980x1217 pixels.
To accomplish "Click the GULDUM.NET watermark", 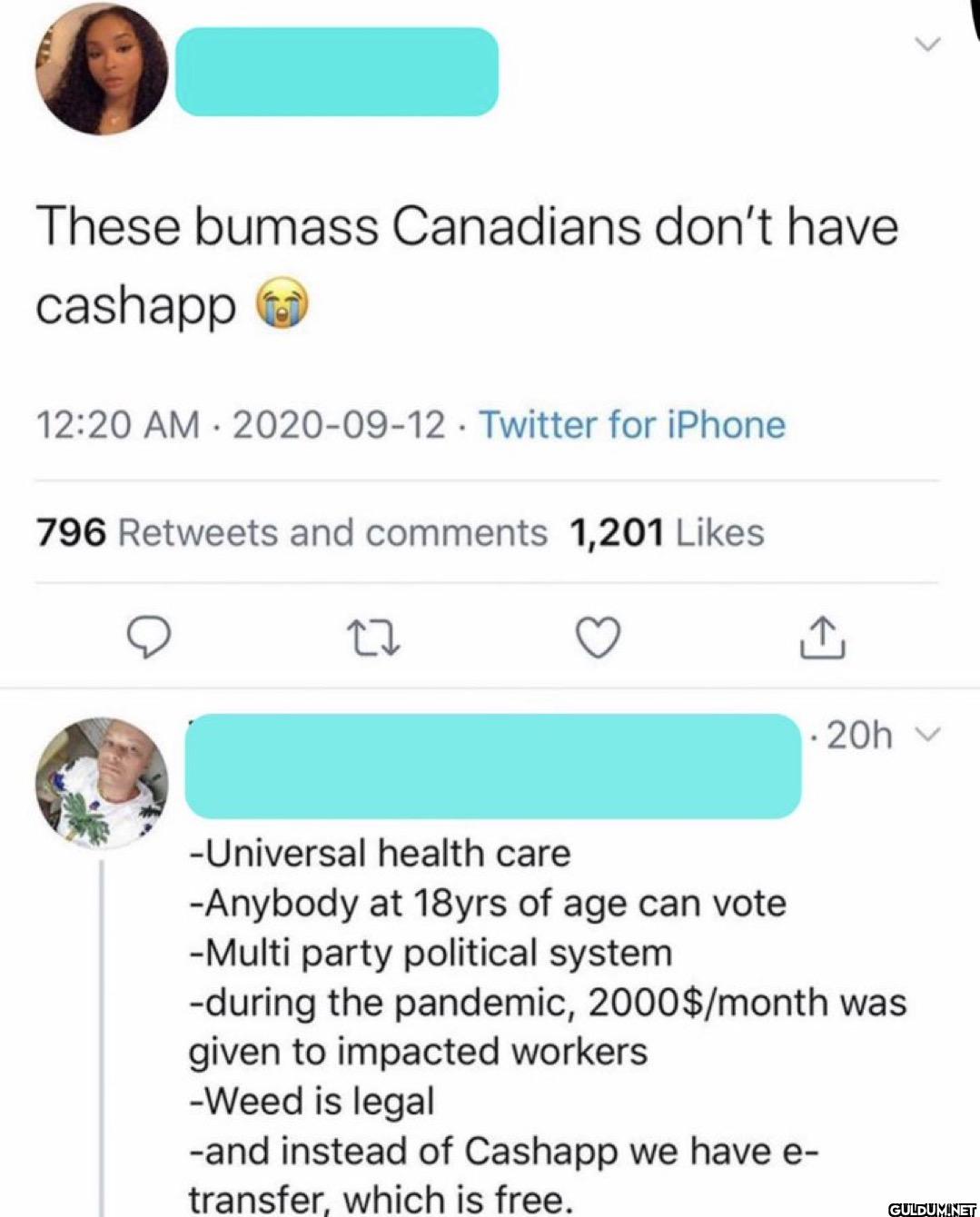I will [x=929, y=1208].
